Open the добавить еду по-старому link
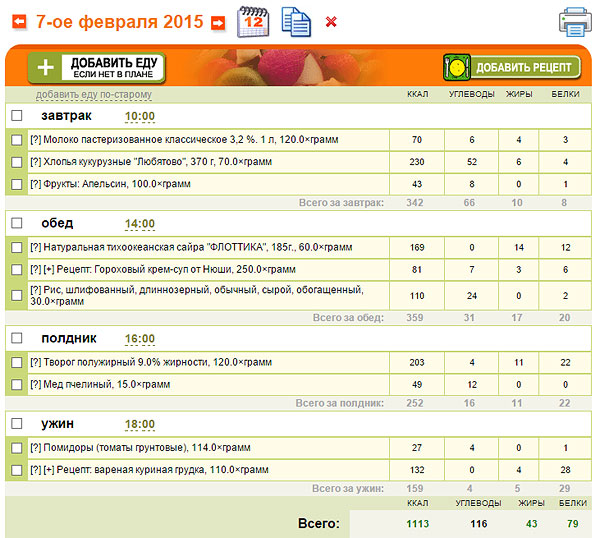The width and height of the screenshot is (600, 538). click(94, 95)
